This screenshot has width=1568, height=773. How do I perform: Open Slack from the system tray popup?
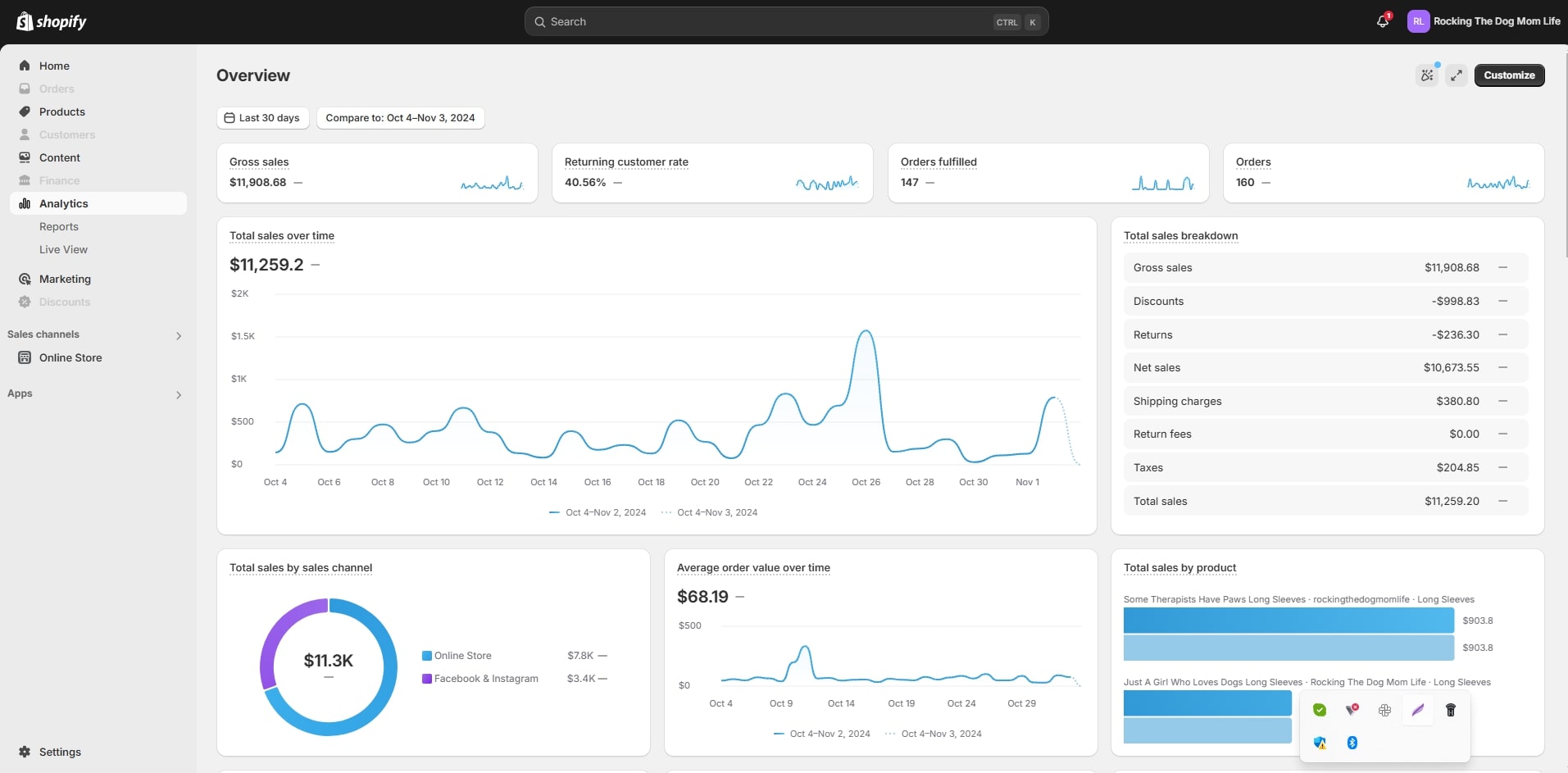pos(1385,710)
